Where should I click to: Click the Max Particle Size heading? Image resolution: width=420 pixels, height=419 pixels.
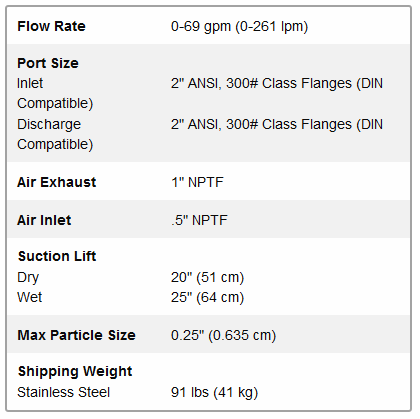[x=77, y=335]
